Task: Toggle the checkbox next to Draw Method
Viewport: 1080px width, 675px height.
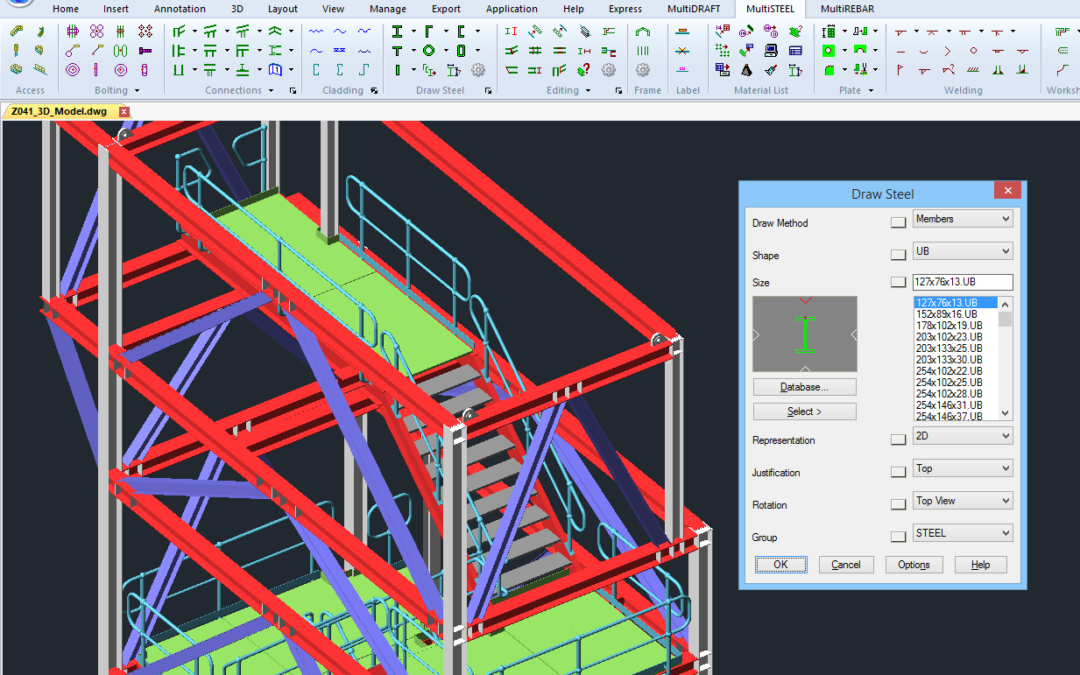Action: tap(898, 222)
